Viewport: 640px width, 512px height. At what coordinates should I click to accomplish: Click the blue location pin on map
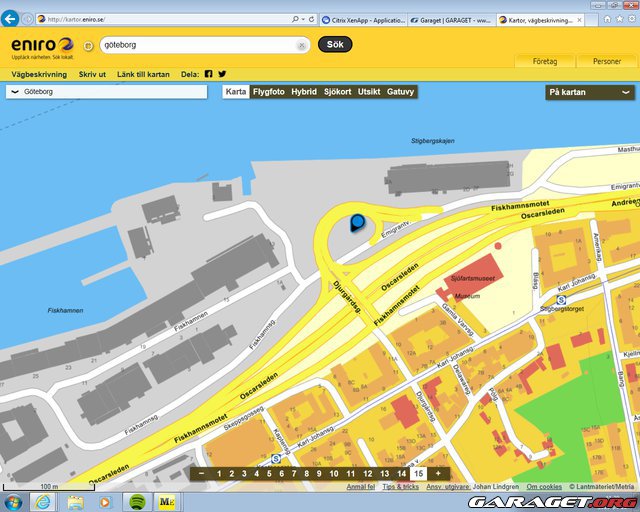pyautogui.click(x=357, y=224)
